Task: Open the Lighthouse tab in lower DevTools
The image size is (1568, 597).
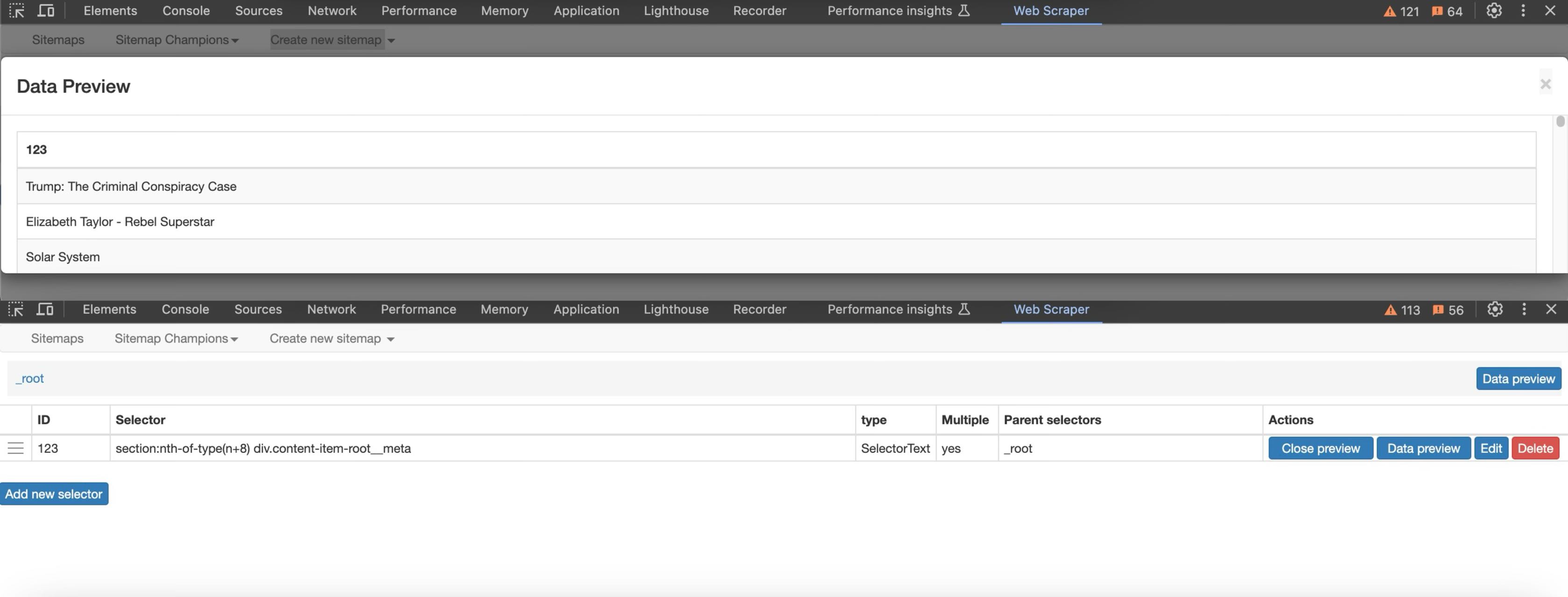Action: (675, 309)
